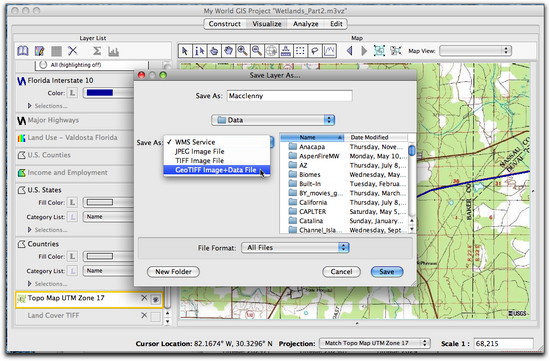The height and width of the screenshot is (361, 550).
Task: Click the New Folder button
Action: (x=173, y=272)
